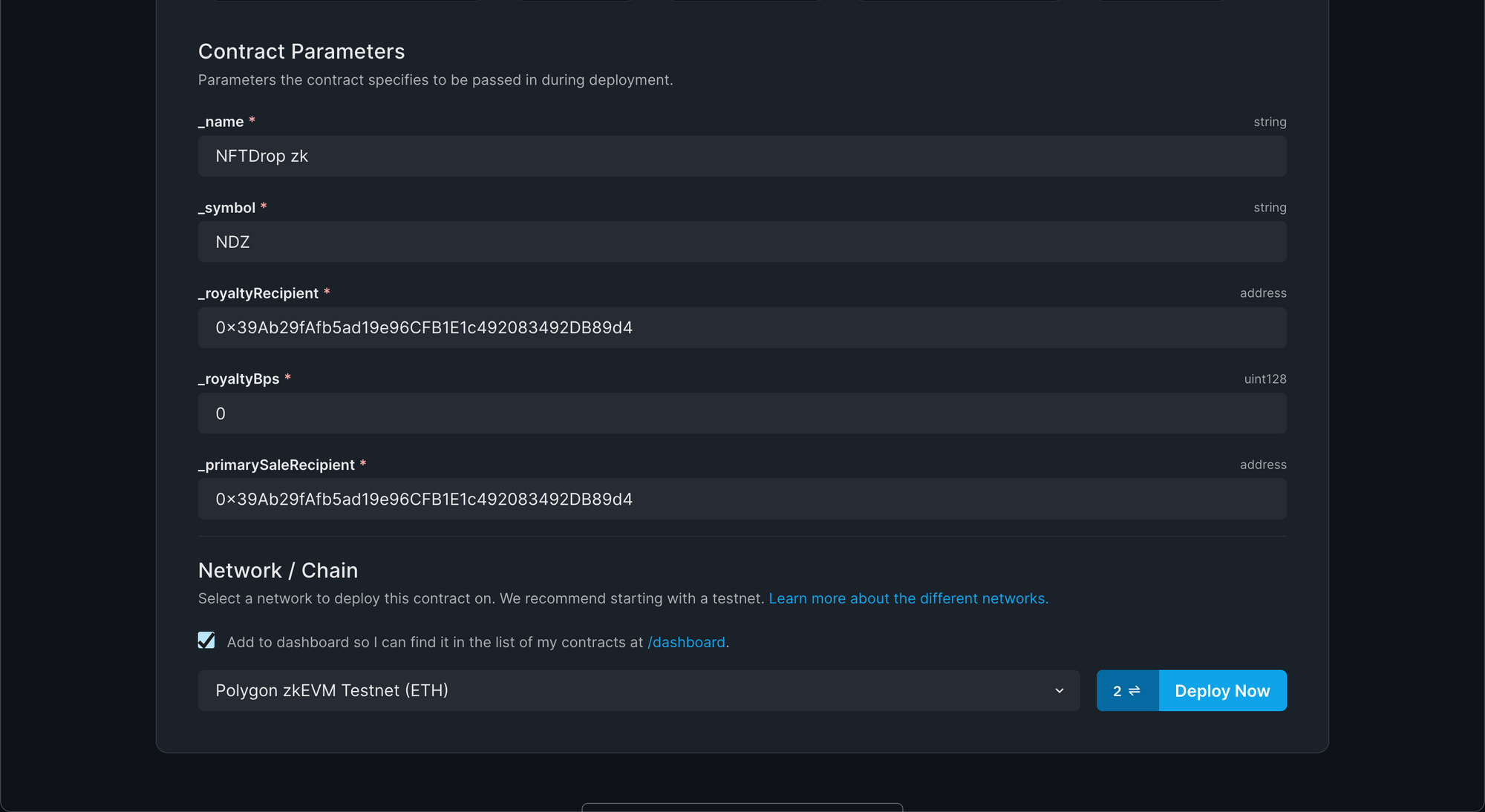Click the Deploy Now button
The height and width of the screenshot is (812, 1485).
click(x=1222, y=690)
